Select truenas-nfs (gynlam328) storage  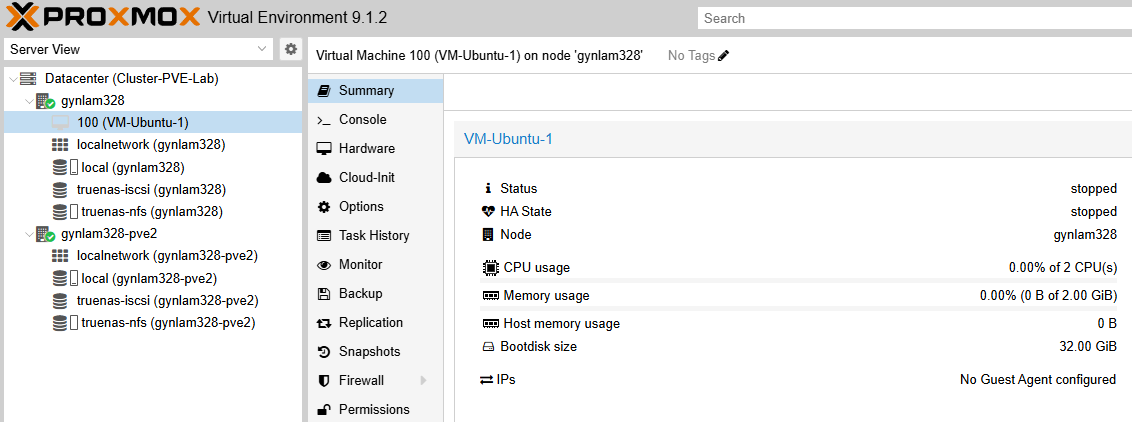pyautogui.click(x=152, y=212)
